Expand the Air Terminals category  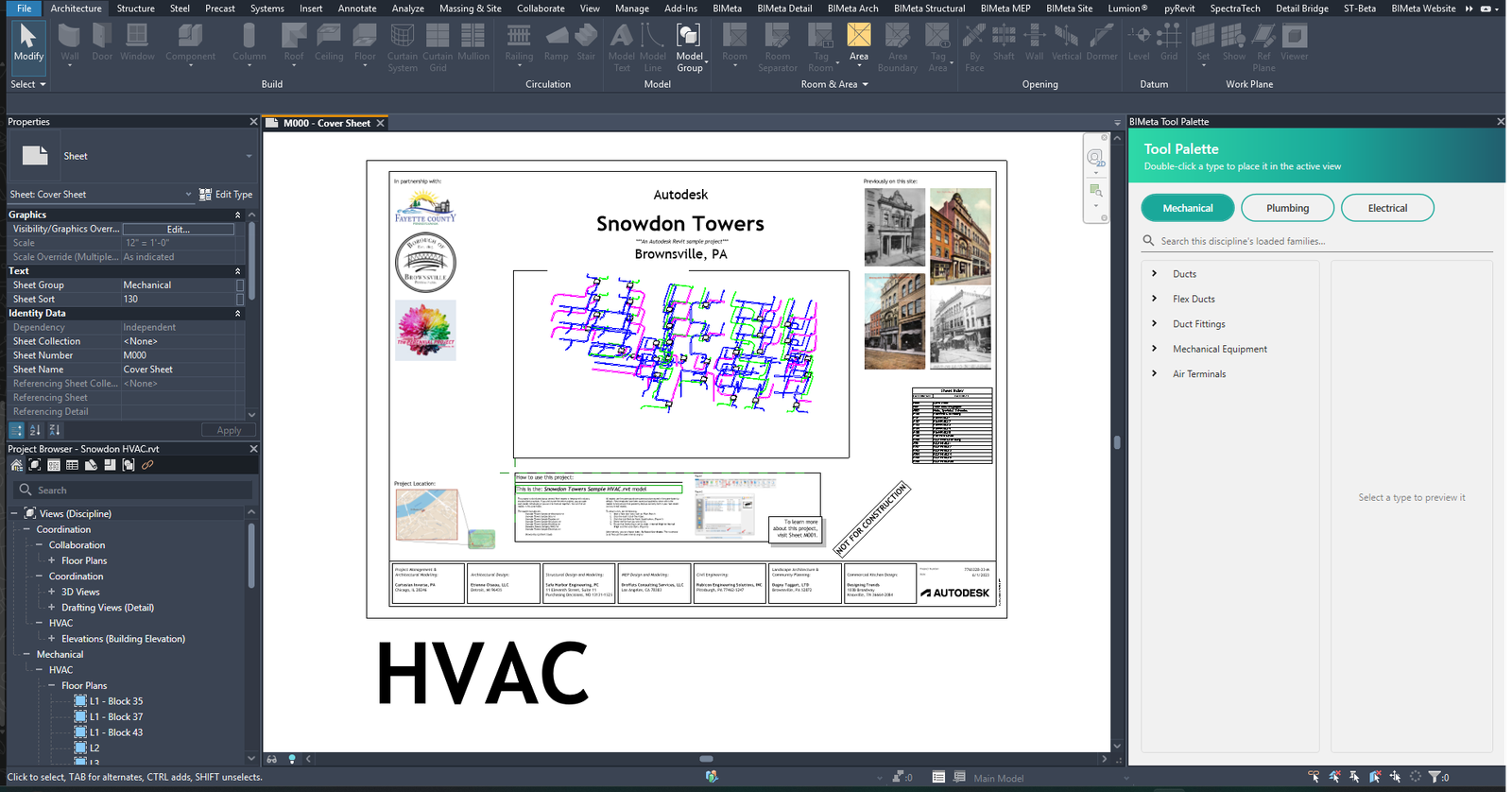click(x=1154, y=373)
